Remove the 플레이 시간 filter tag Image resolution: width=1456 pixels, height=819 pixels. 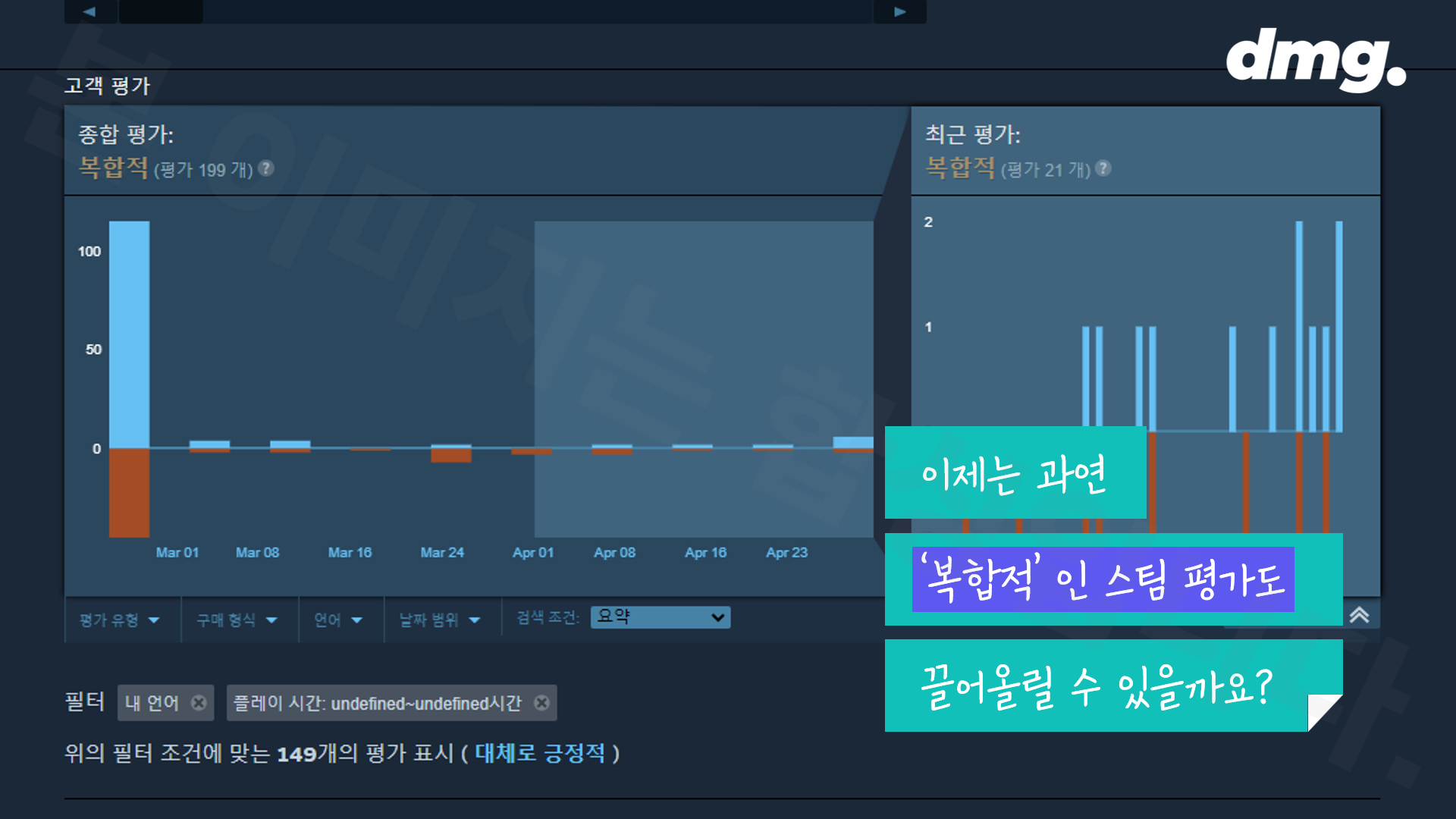pyautogui.click(x=541, y=703)
